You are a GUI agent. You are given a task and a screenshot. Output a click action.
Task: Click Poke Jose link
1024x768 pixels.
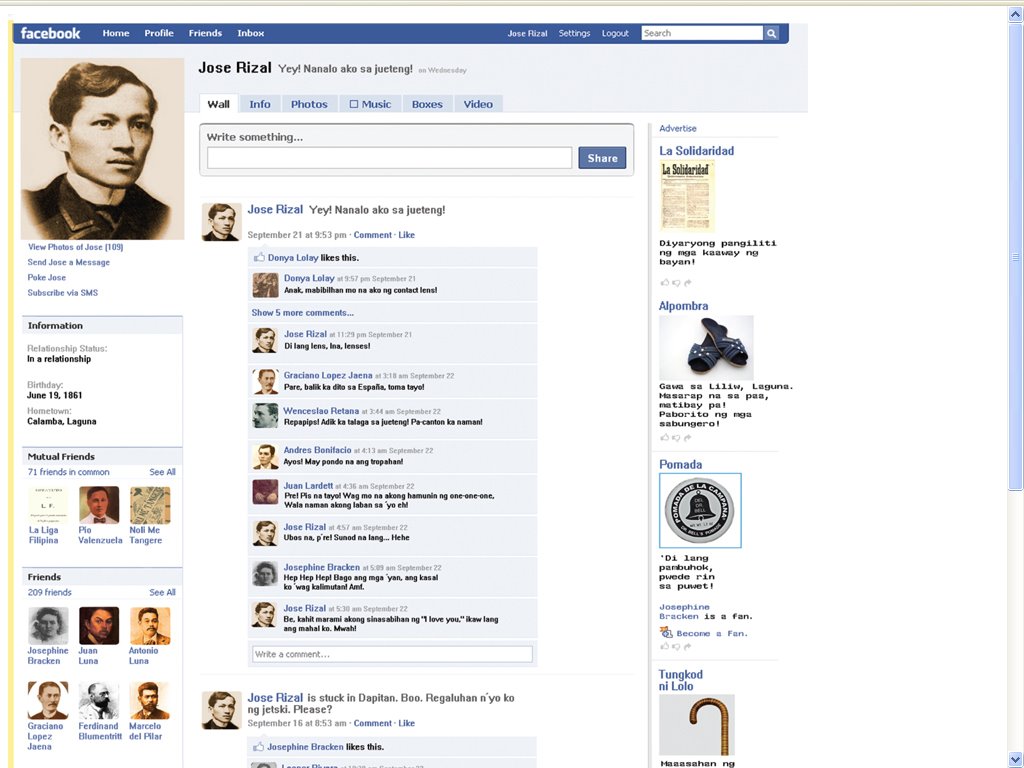click(x=46, y=278)
